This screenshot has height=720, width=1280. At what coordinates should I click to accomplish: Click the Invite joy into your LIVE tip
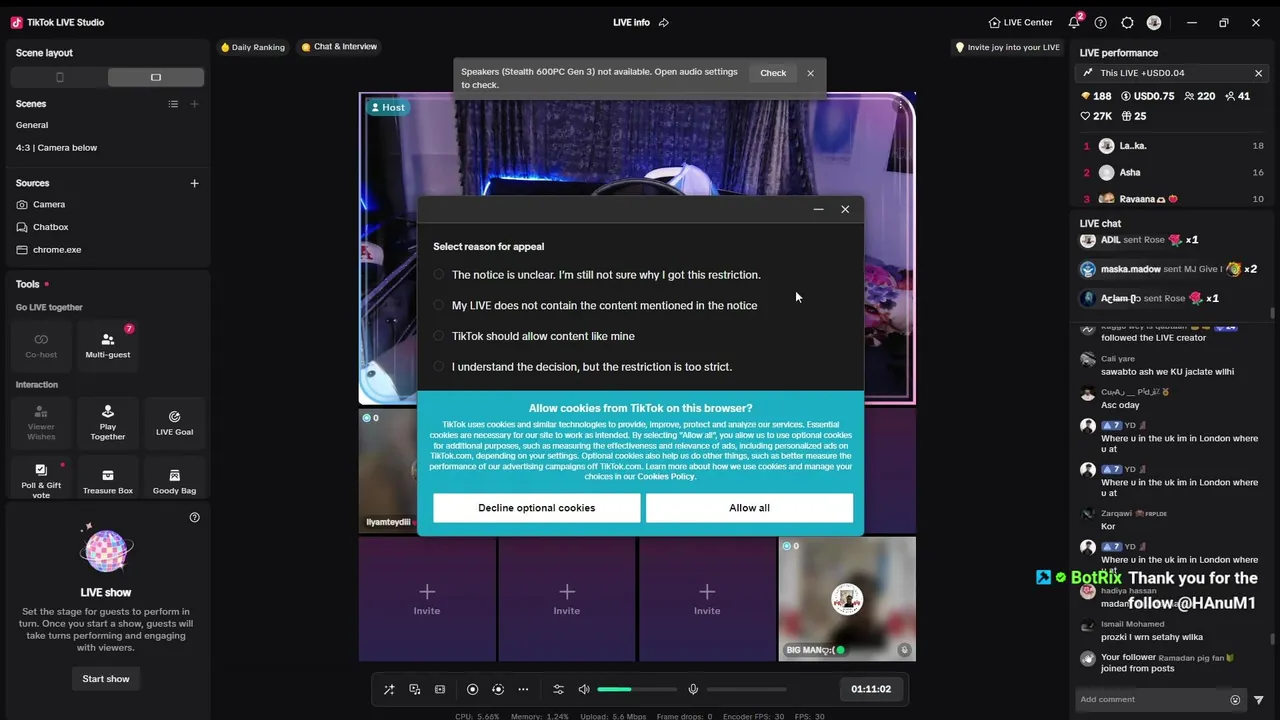[1007, 47]
